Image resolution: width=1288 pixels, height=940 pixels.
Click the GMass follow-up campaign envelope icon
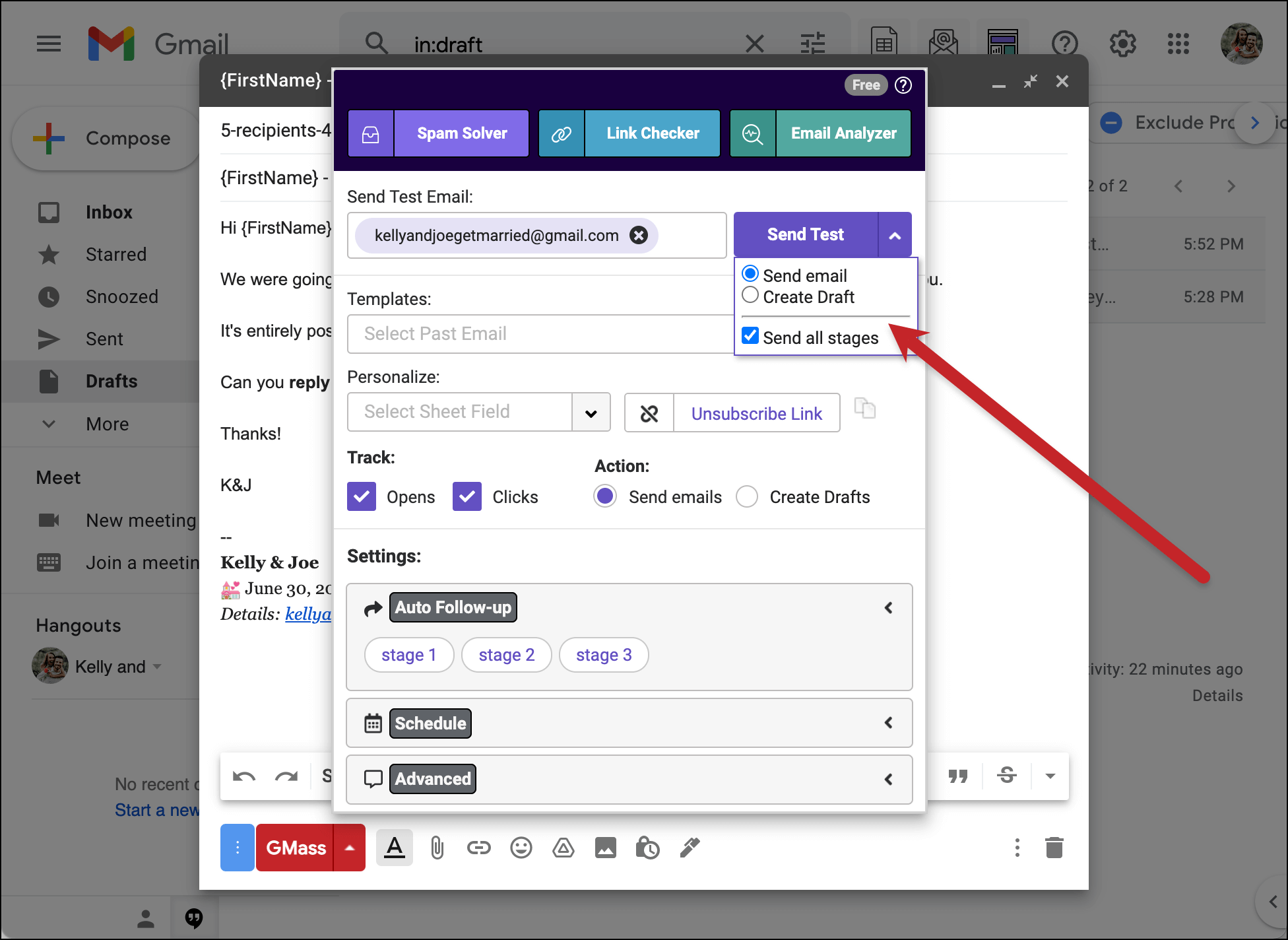click(x=944, y=44)
